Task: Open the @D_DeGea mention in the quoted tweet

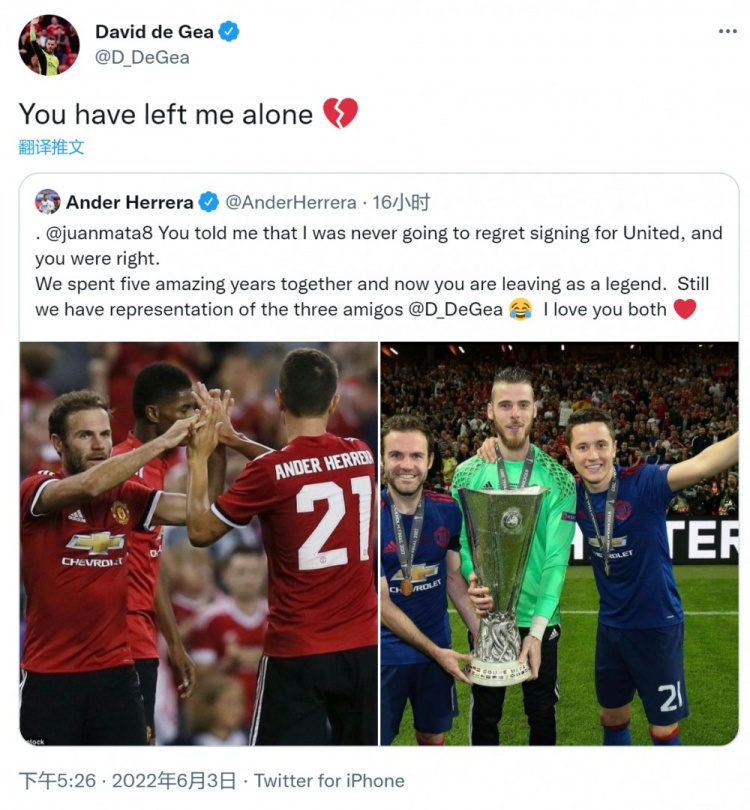Action: [x=455, y=309]
